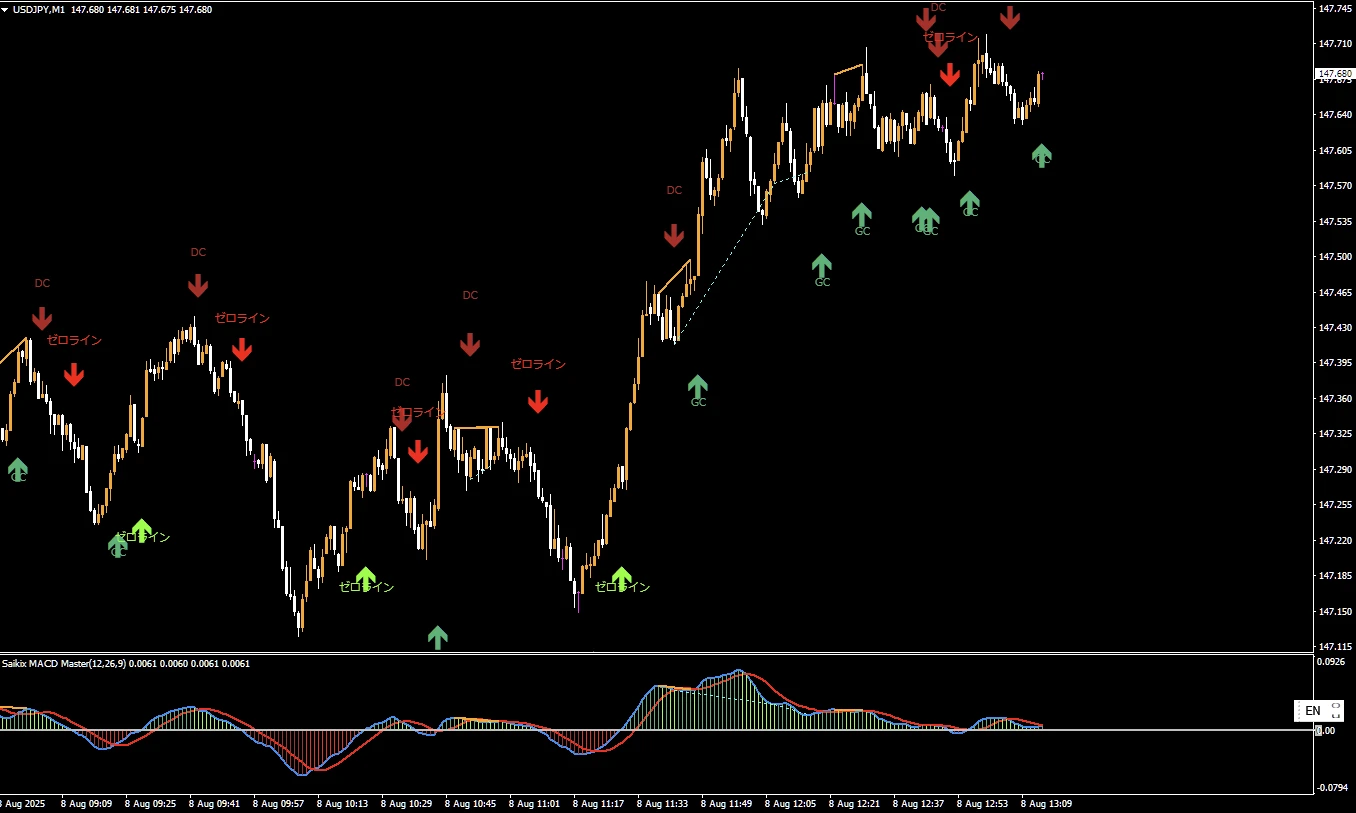Select the bright red arrow below 11:01 ゼロライン
Viewport: 1356px width, 813px height.
coord(538,401)
